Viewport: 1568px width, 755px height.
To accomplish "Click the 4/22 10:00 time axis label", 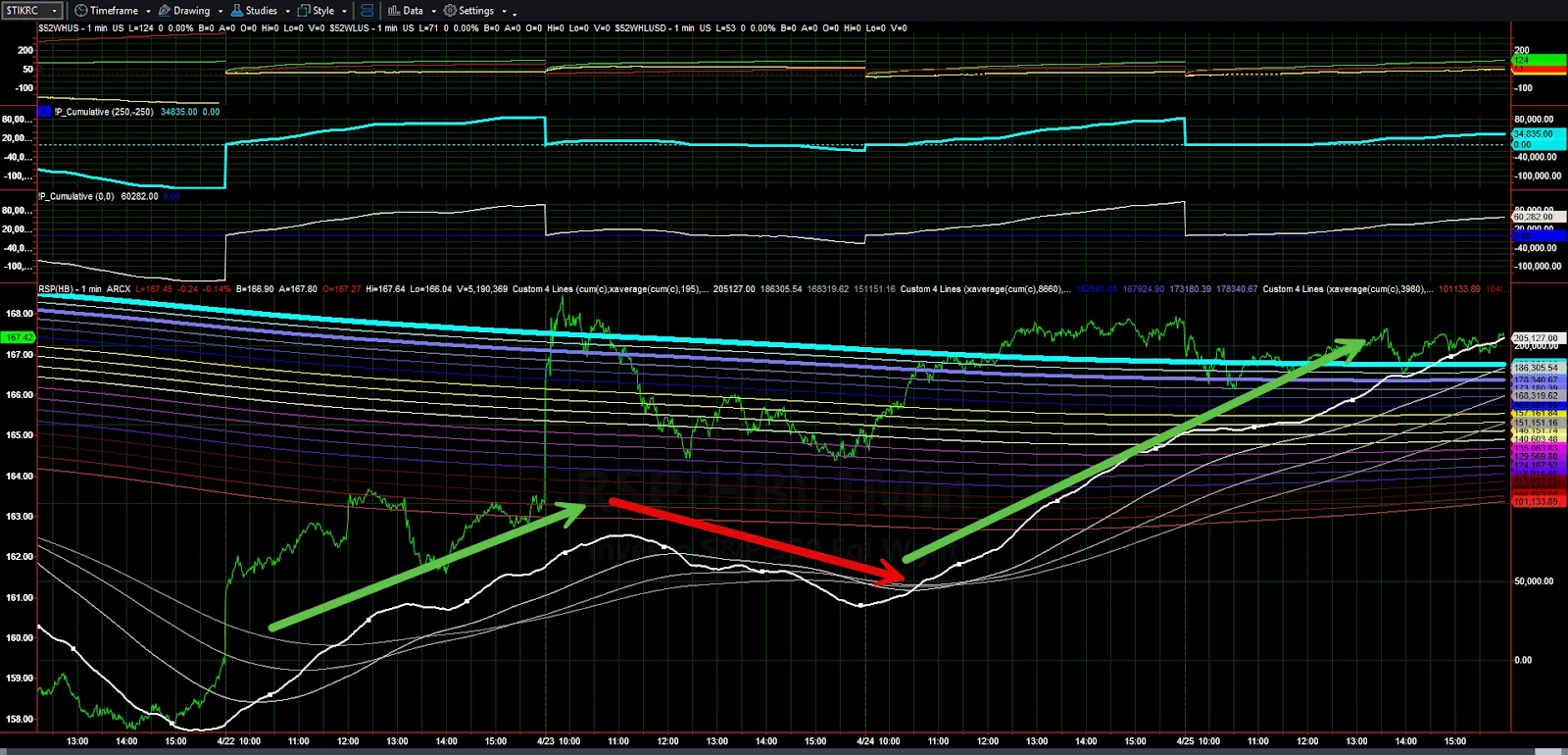I will coord(238,741).
